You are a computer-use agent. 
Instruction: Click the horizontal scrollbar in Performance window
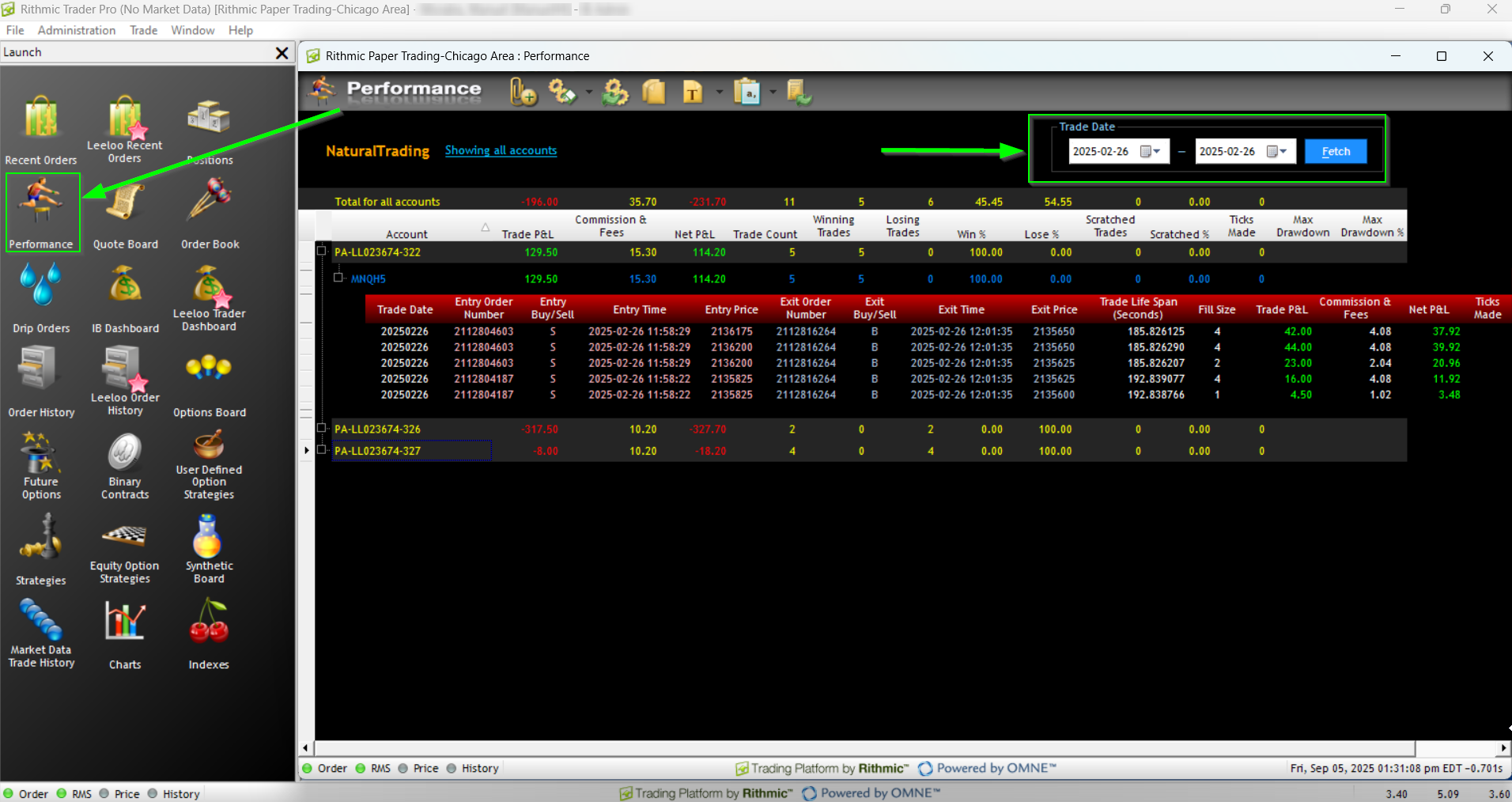(x=864, y=747)
